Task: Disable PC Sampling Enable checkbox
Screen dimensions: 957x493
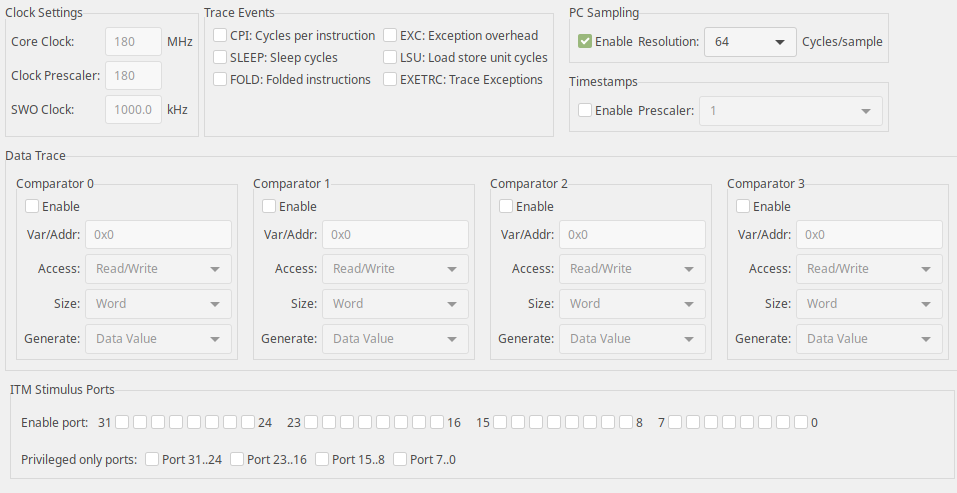Action: point(585,42)
